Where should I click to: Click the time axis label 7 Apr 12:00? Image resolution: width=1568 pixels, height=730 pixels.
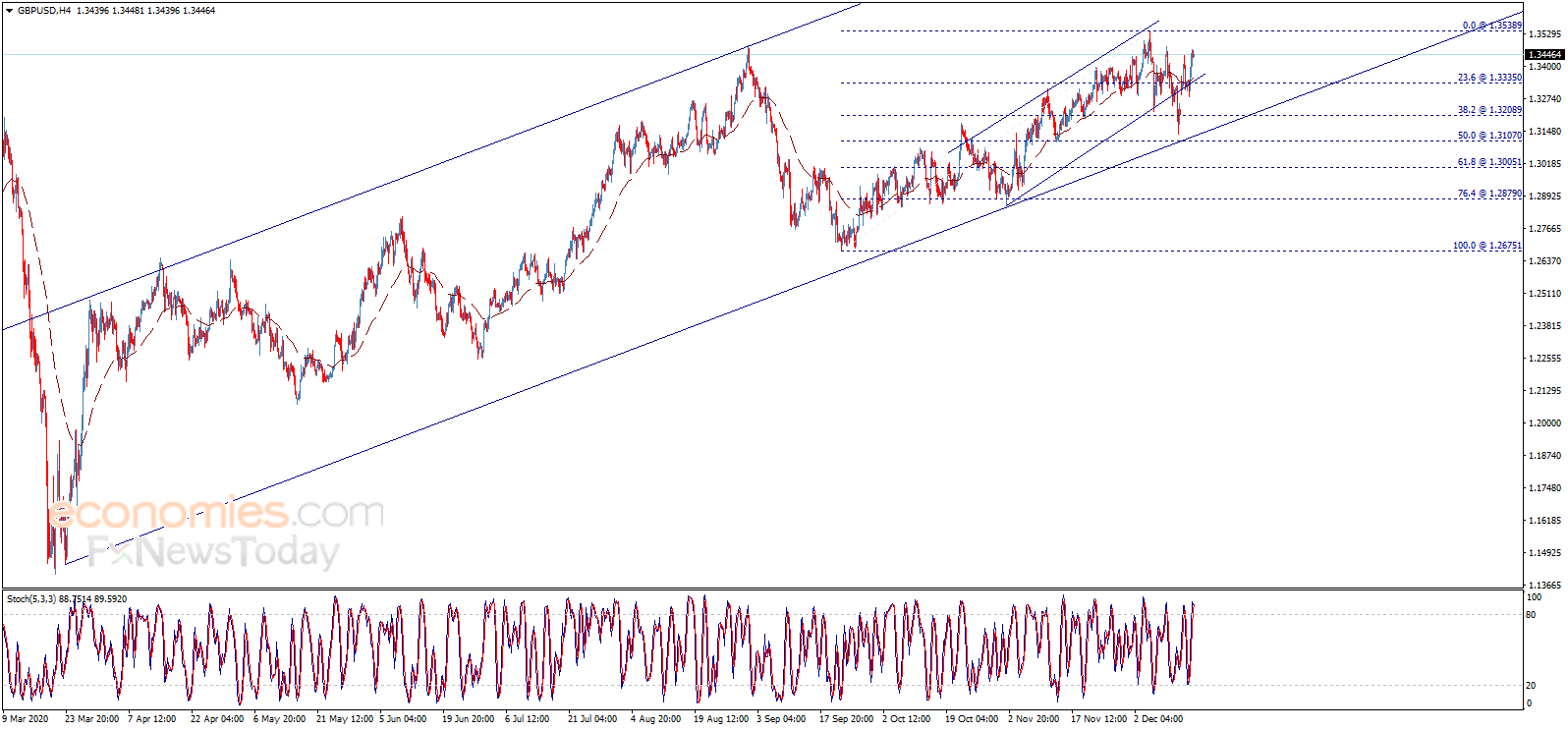coord(152,719)
